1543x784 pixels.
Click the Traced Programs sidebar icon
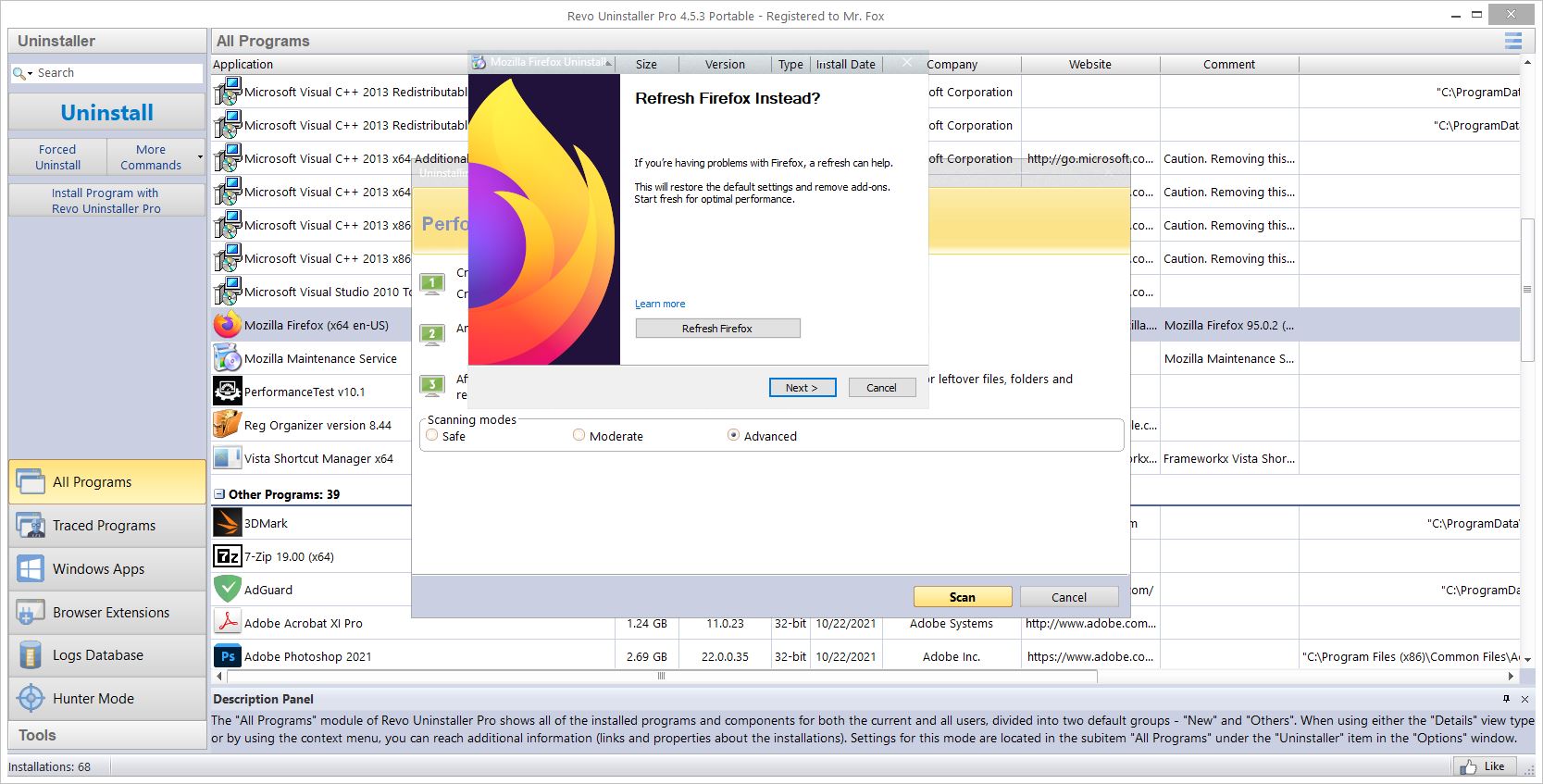[x=31, y=525]
